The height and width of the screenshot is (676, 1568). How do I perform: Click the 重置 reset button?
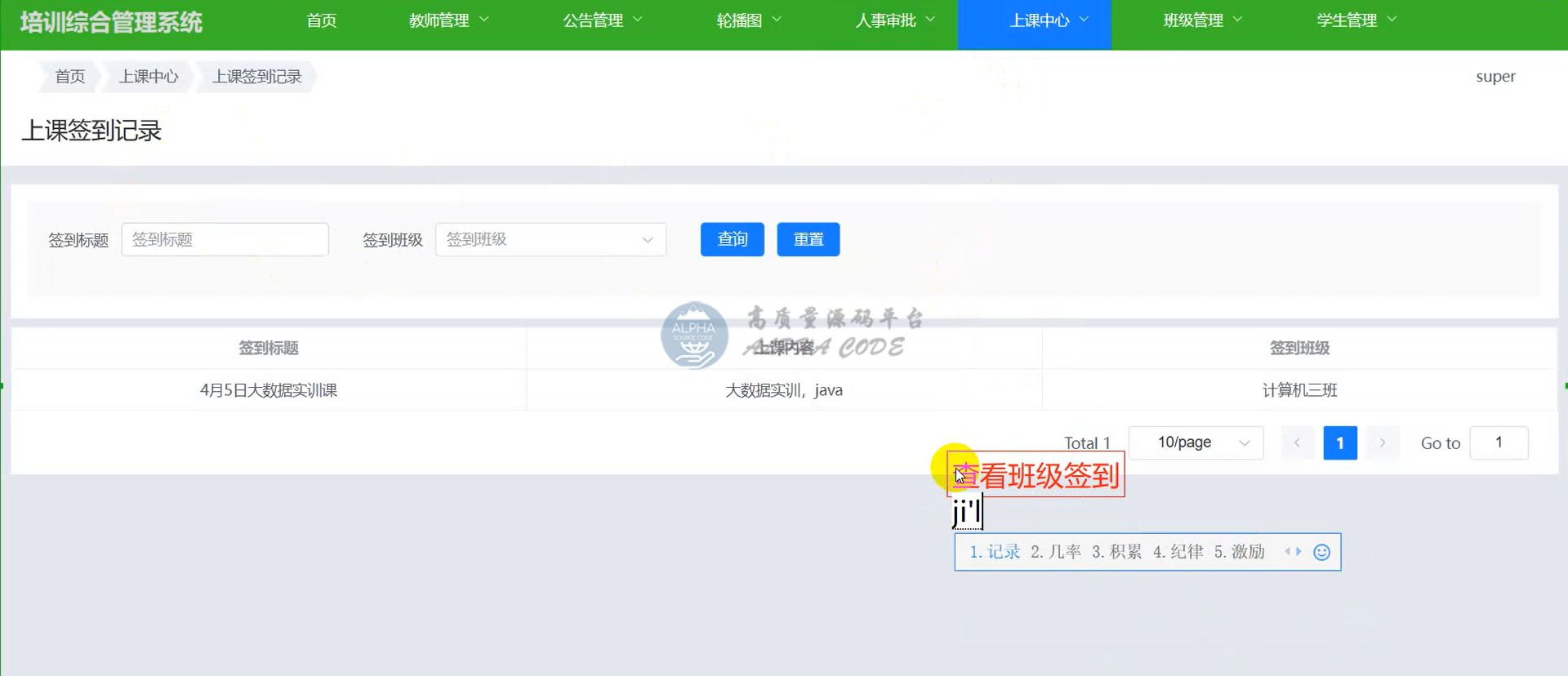coord(808,240)
